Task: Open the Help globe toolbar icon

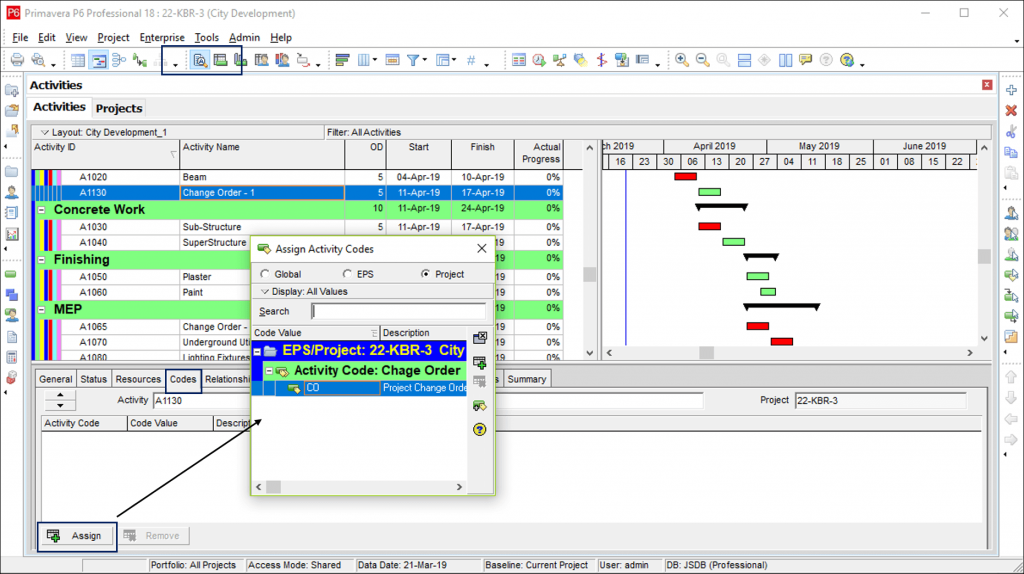Action: [847, 60]
